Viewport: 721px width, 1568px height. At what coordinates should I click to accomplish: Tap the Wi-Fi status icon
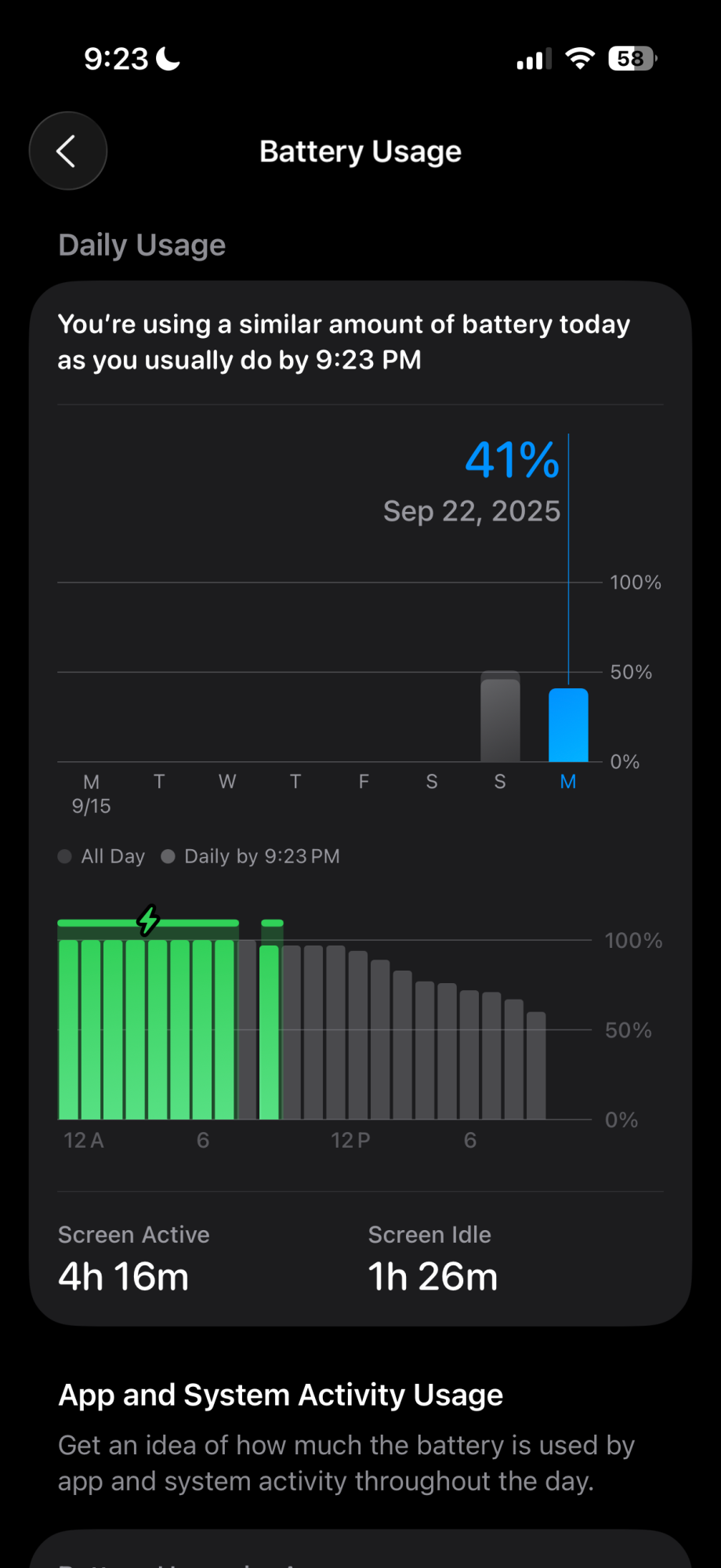click(x=580, y=59)
